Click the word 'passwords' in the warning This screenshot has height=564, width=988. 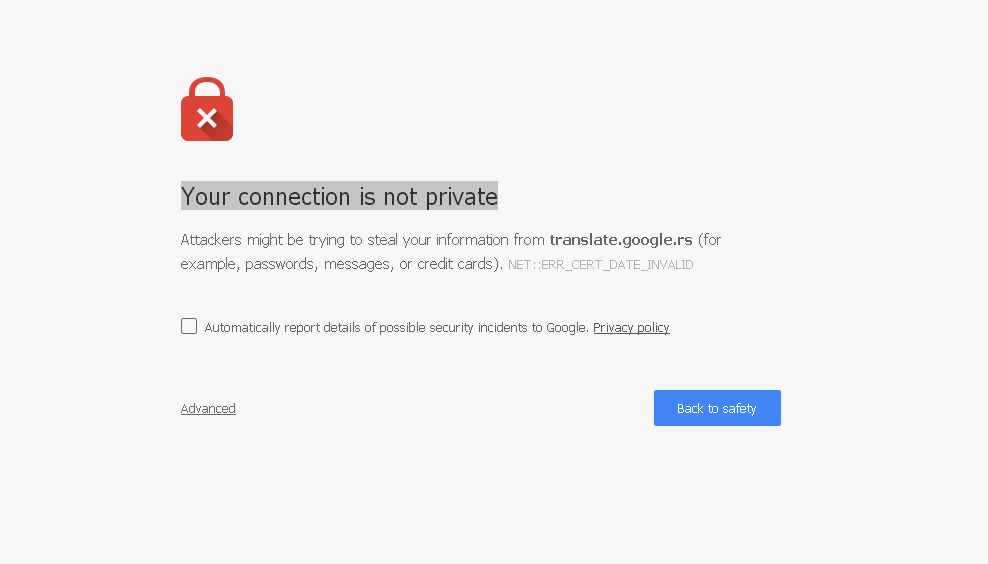280,264
